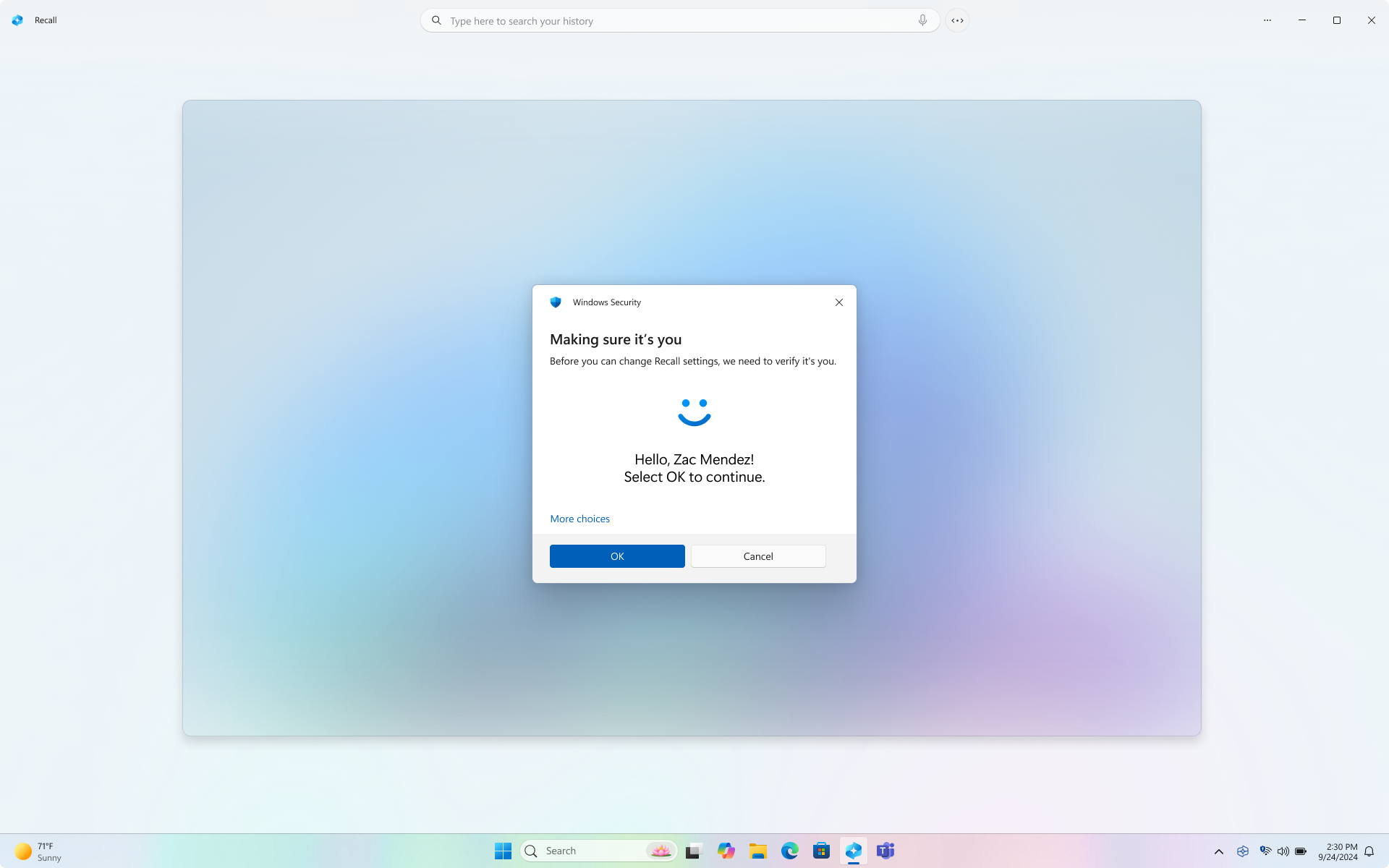1389x868 pixels.
Task: Click the Microsoft Teams taskbar icon
Action: click(x=885, y=851)
